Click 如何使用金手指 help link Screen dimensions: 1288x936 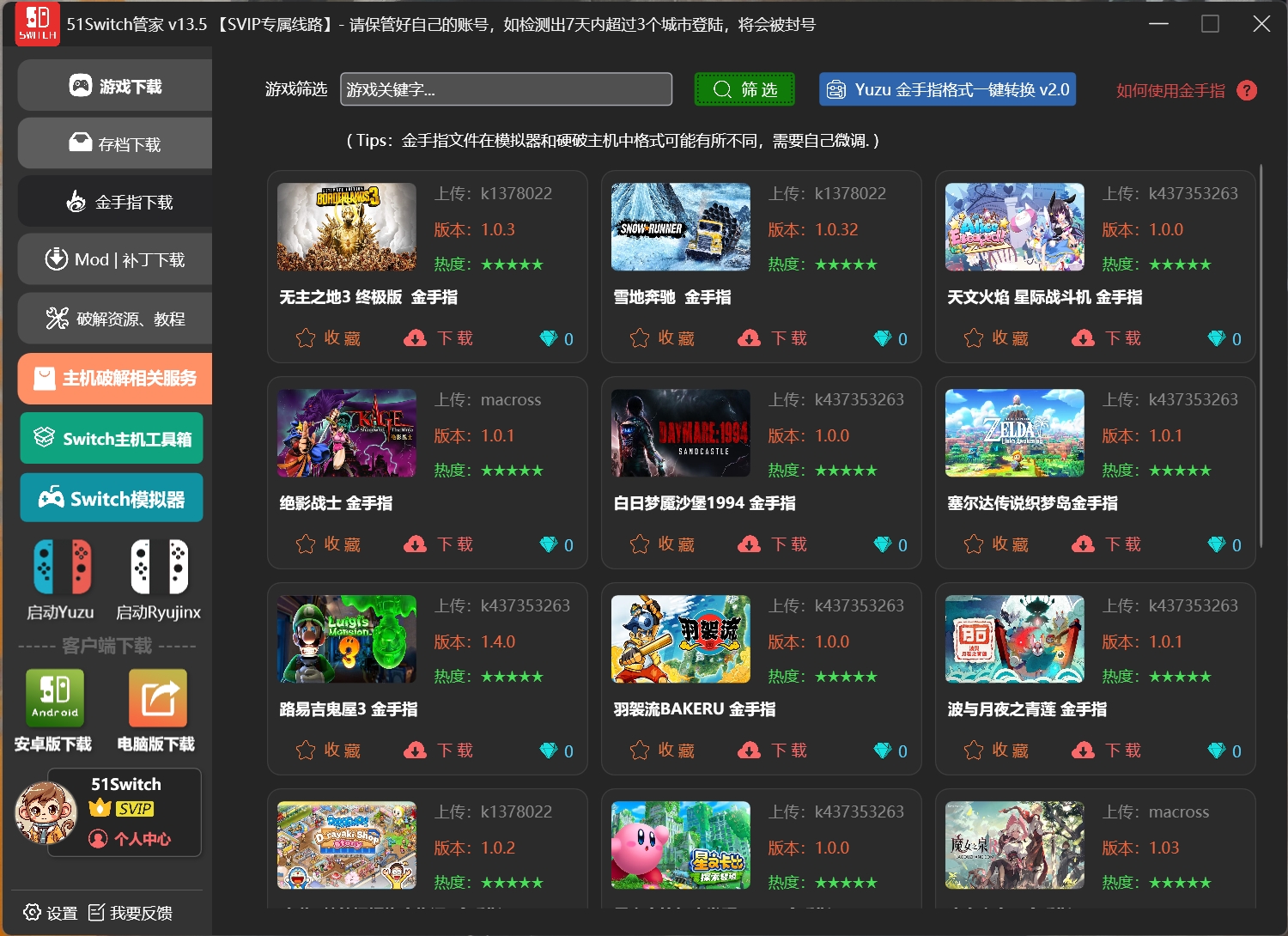coord(1170,90)
